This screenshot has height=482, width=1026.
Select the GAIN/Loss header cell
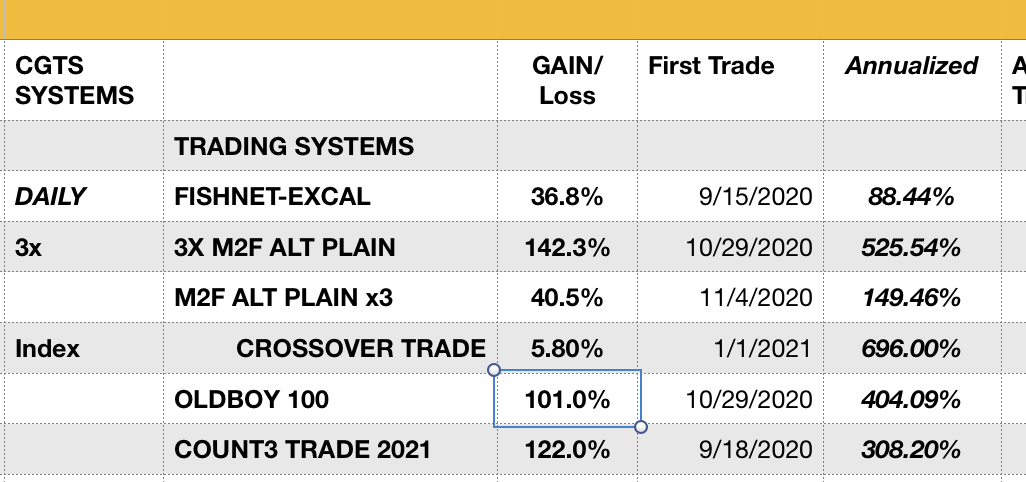(567, 80)
